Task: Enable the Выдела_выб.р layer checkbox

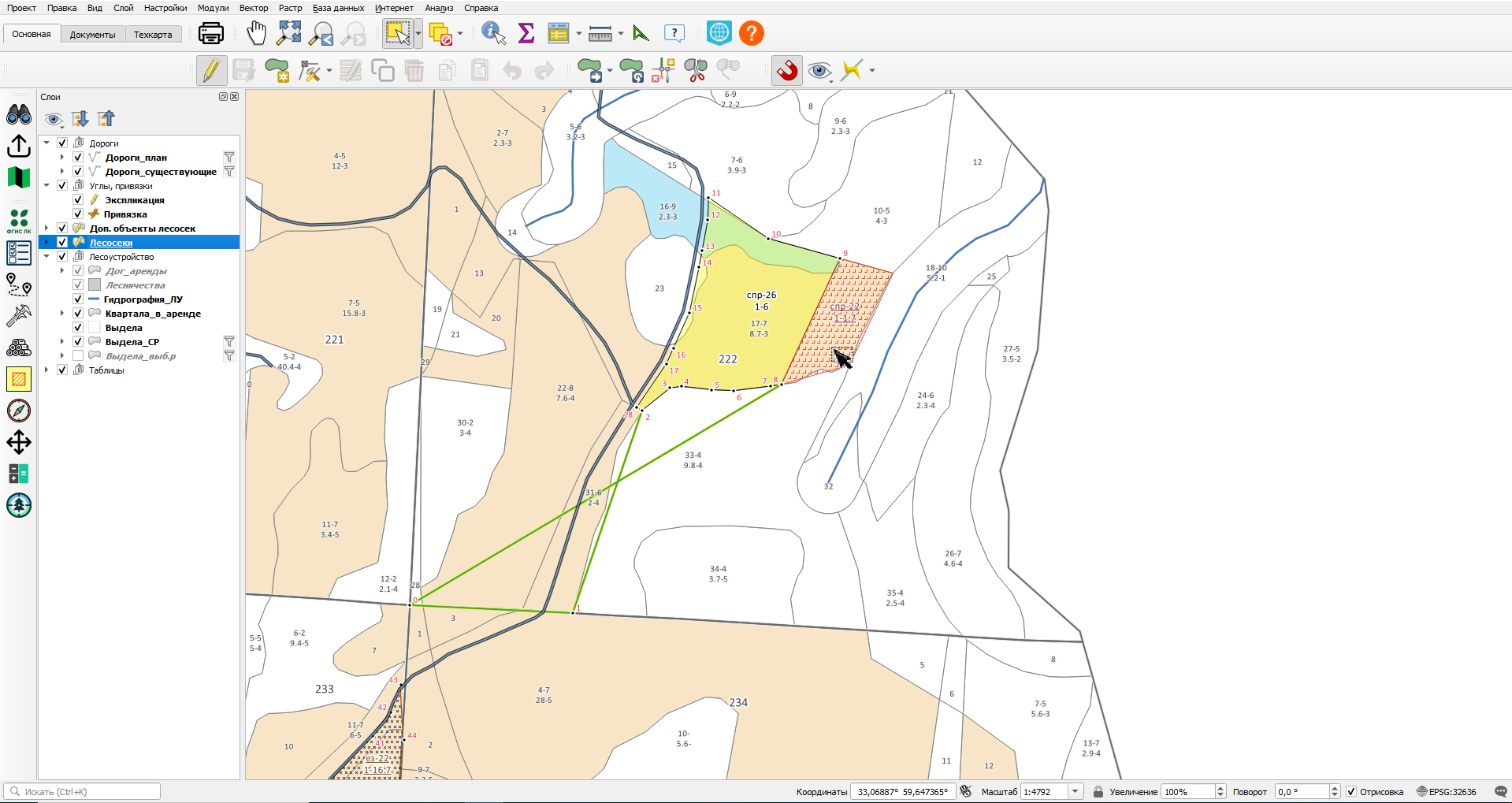Action: [x=78, y=356]
